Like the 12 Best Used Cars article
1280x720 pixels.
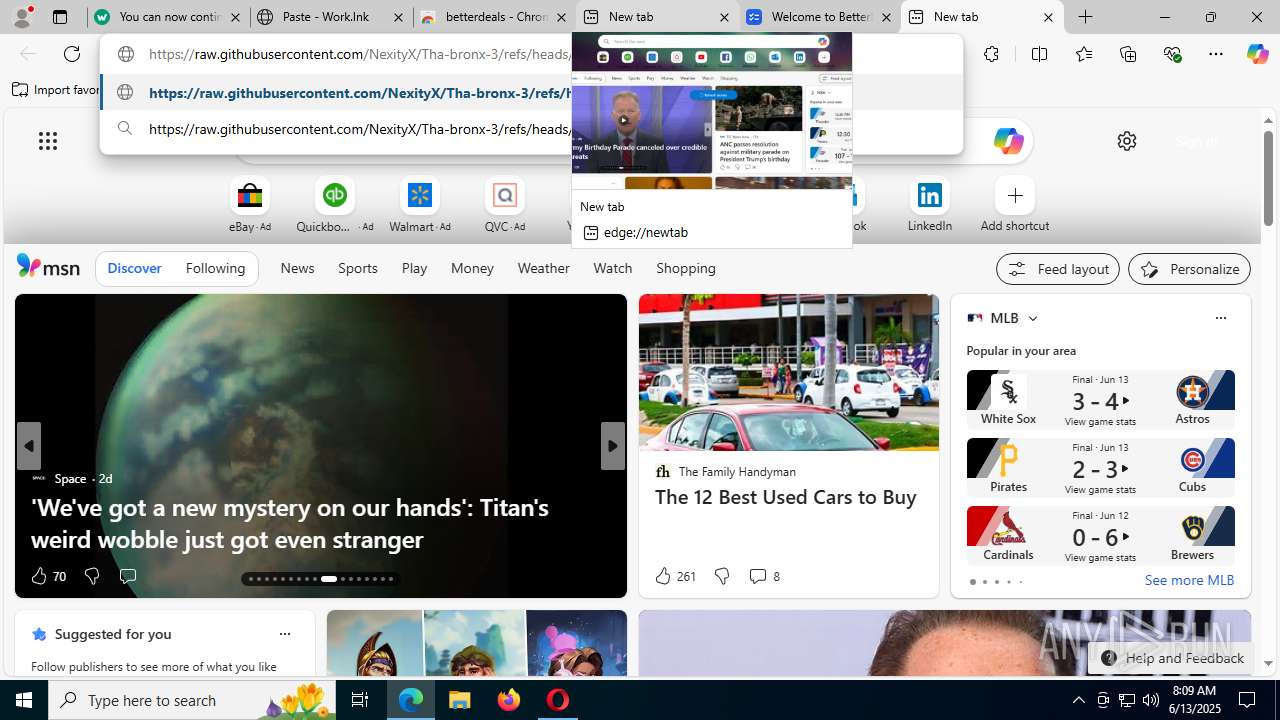663,576
